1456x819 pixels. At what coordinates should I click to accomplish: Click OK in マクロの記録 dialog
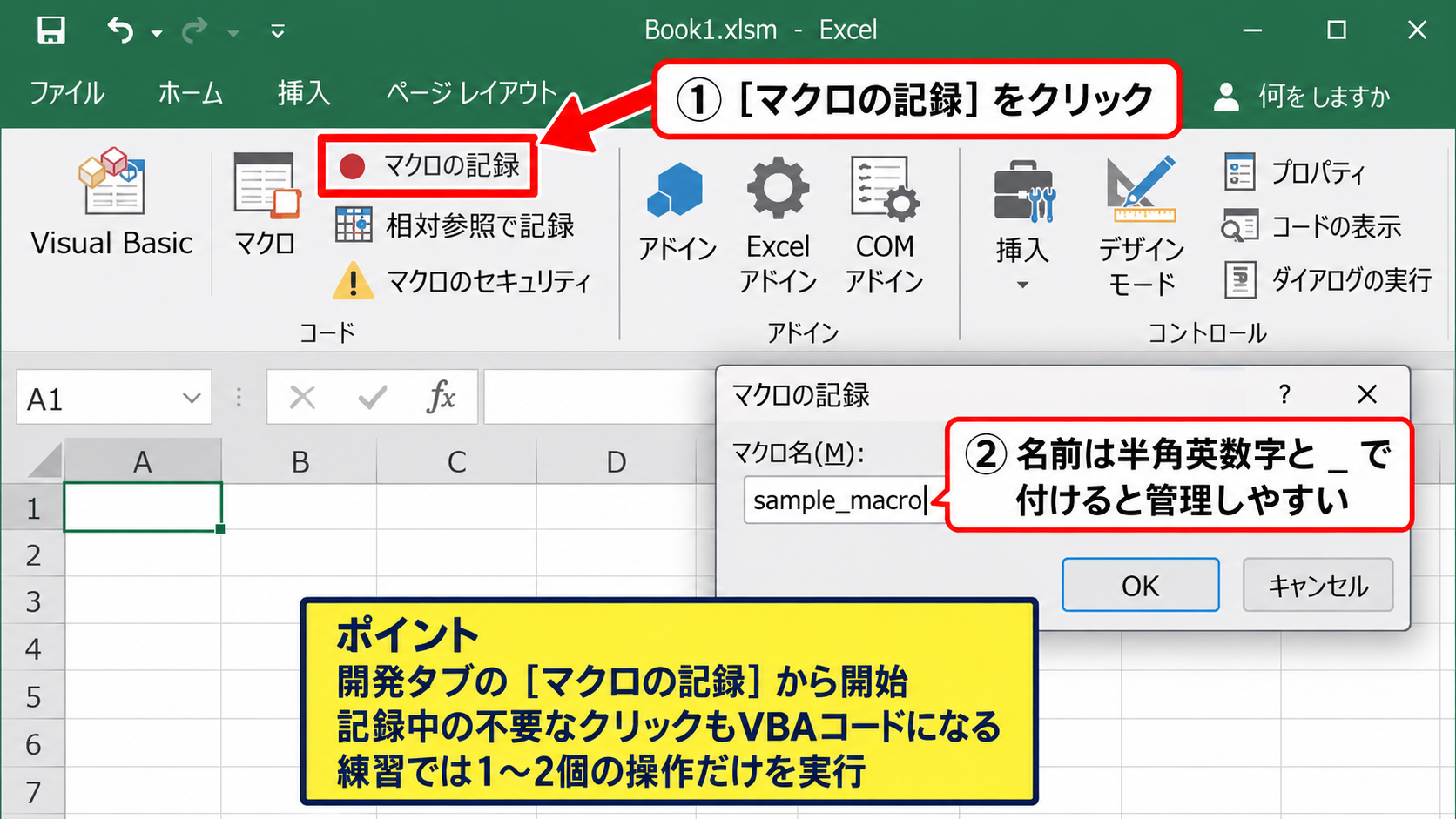click(1141, 585)
